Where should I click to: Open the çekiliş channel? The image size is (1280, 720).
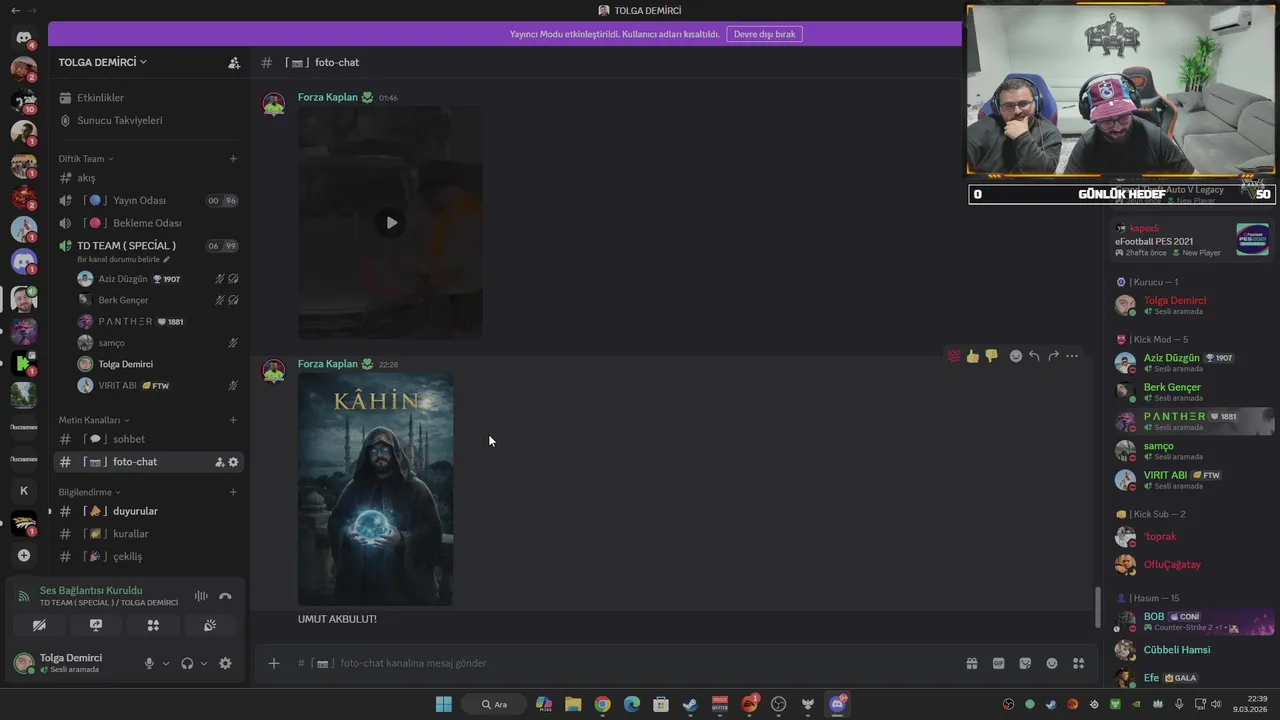(x=148, y=556)
